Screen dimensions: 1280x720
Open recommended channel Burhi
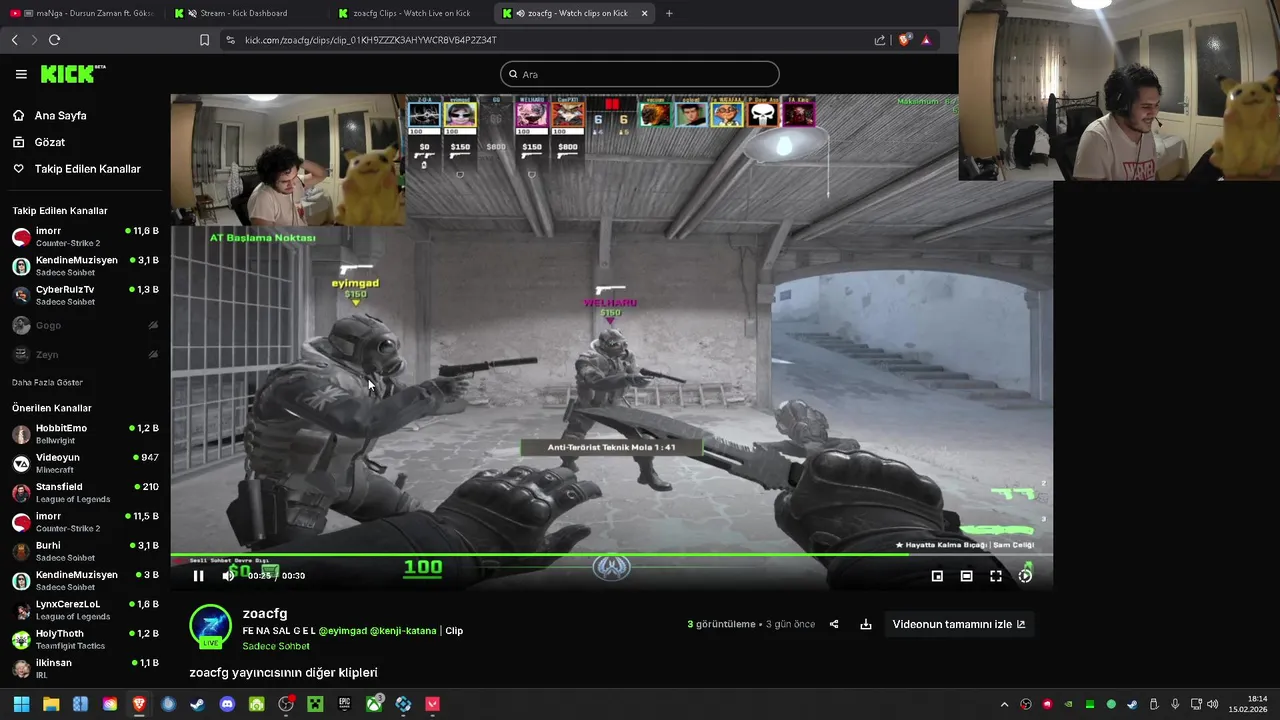click(85, 551)
